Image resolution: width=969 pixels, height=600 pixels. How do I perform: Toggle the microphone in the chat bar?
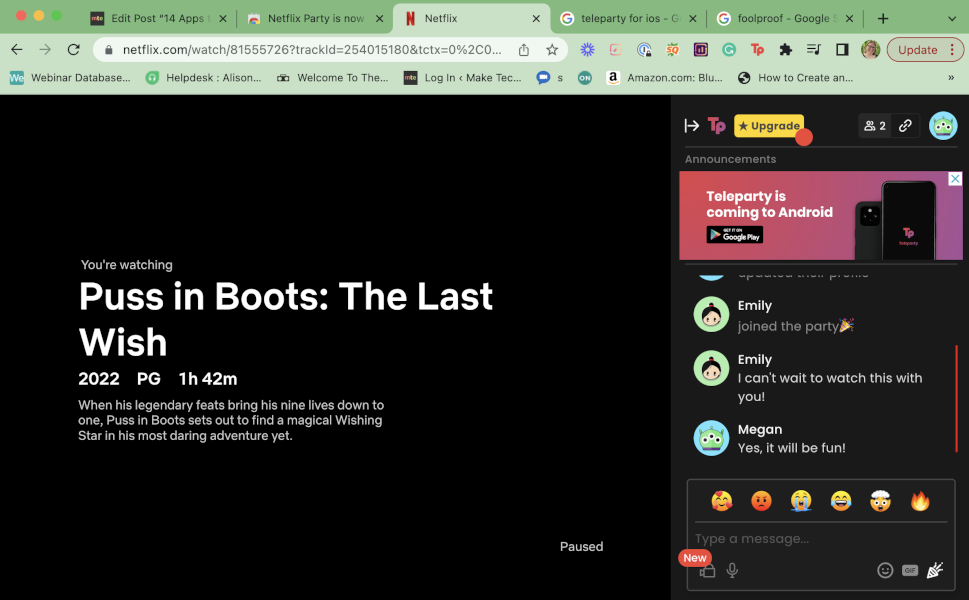coord(732,570)
